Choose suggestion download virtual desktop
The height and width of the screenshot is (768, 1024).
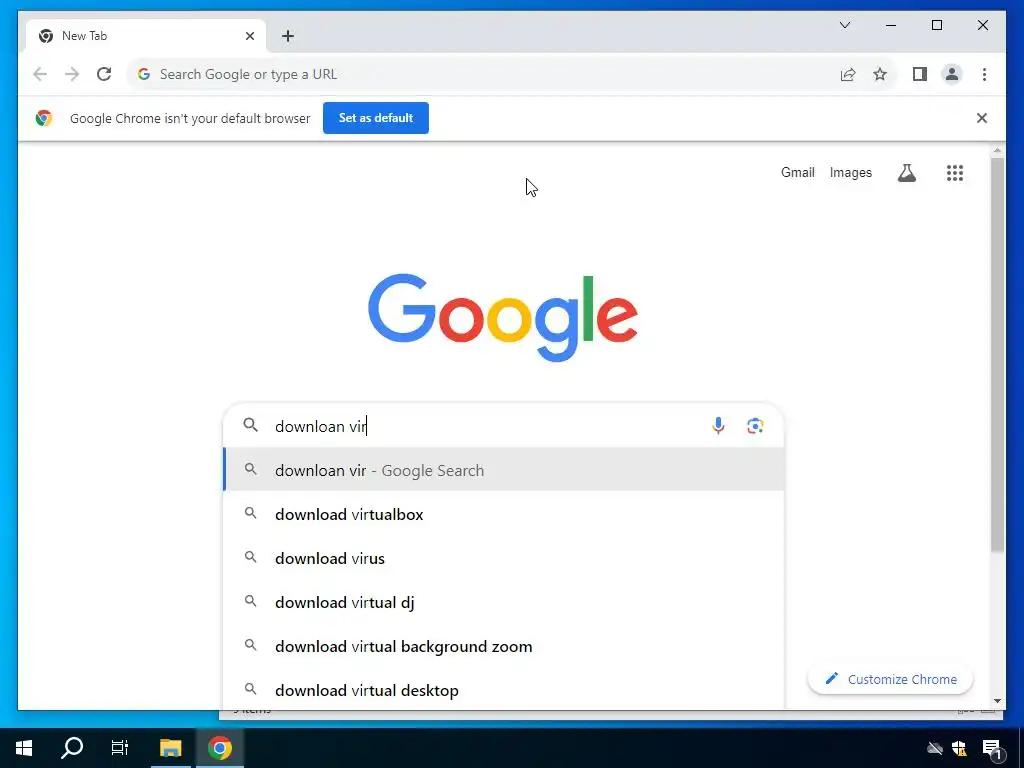504,690
